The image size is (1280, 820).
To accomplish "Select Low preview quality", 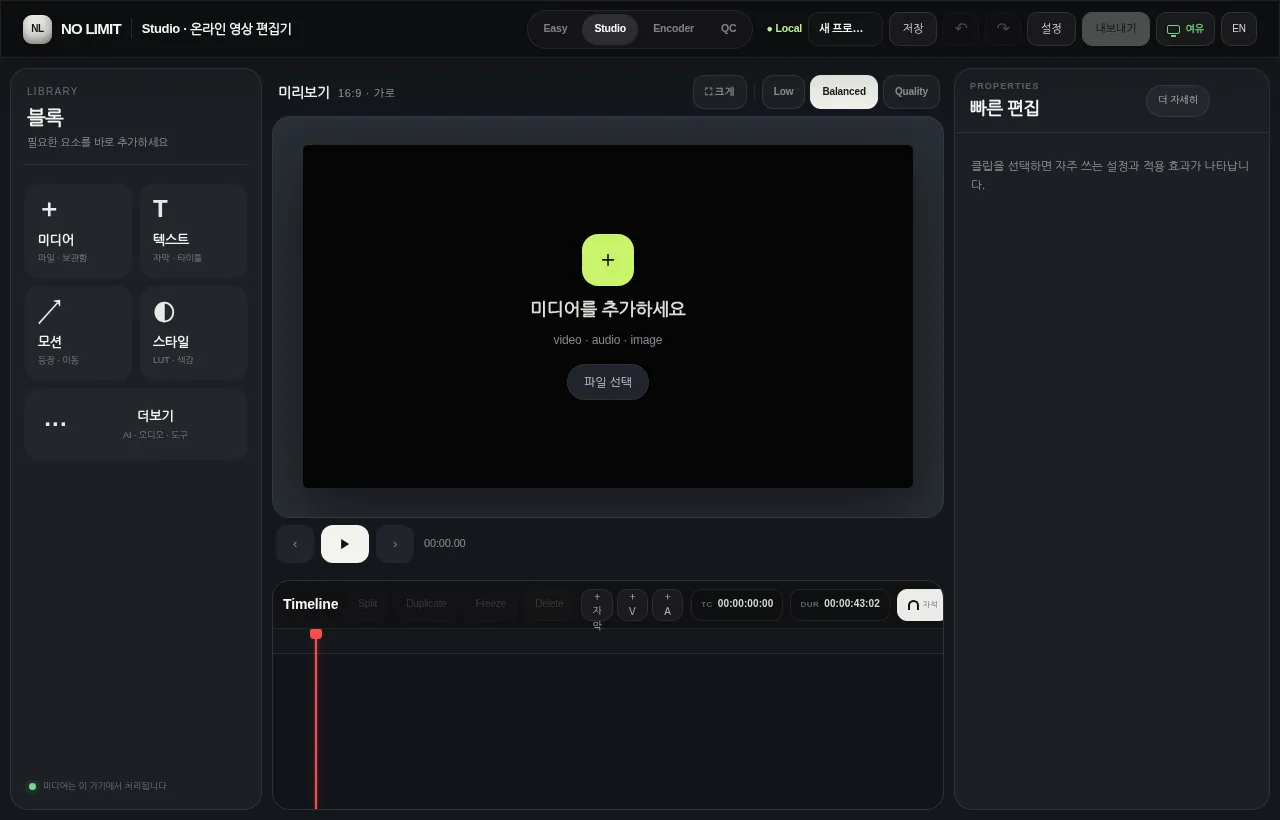I will pyautogui.click(x=783, y=92).
